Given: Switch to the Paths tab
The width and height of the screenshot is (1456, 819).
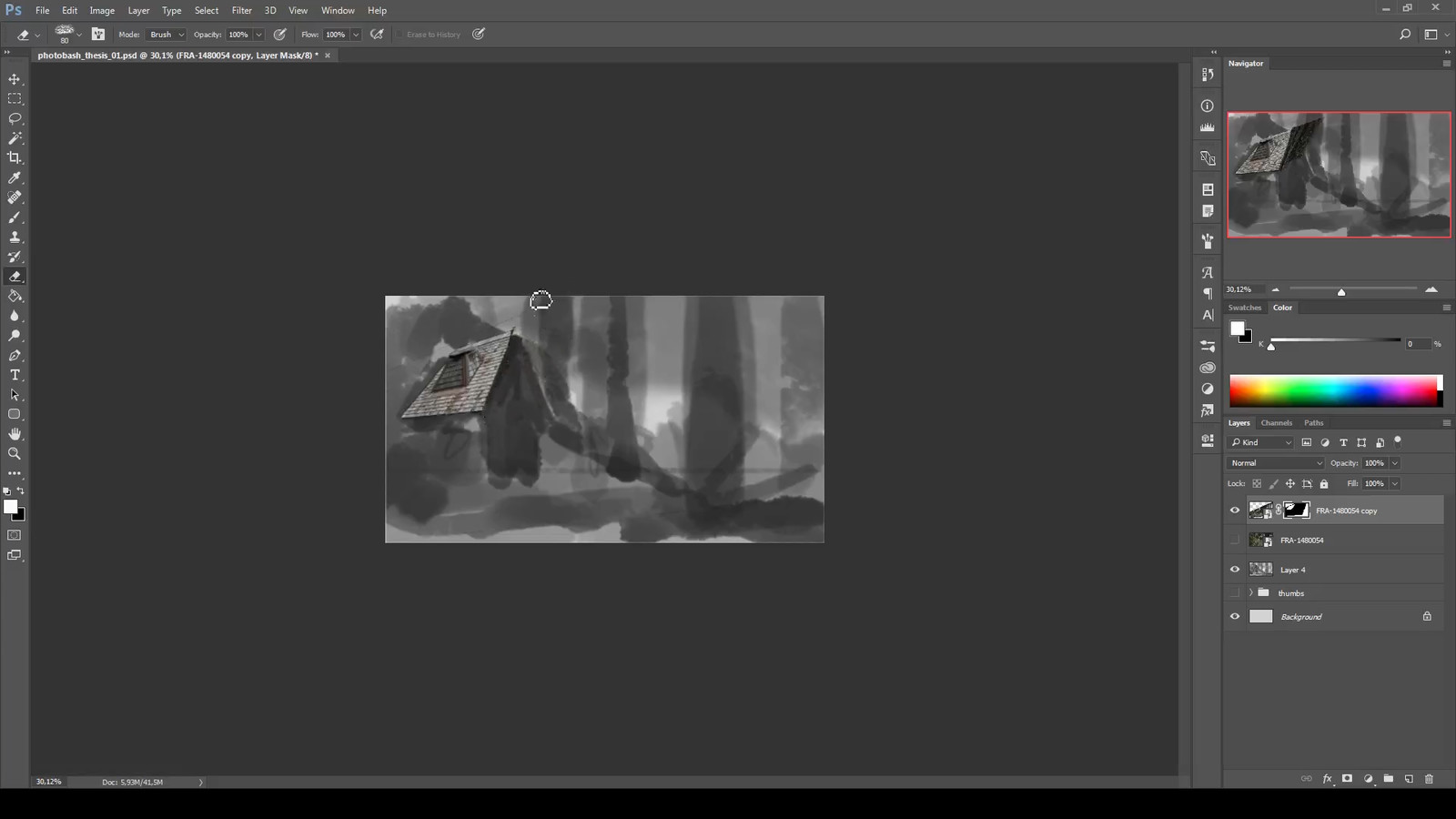Looking at the screenshot, I should coord(1313,423).
